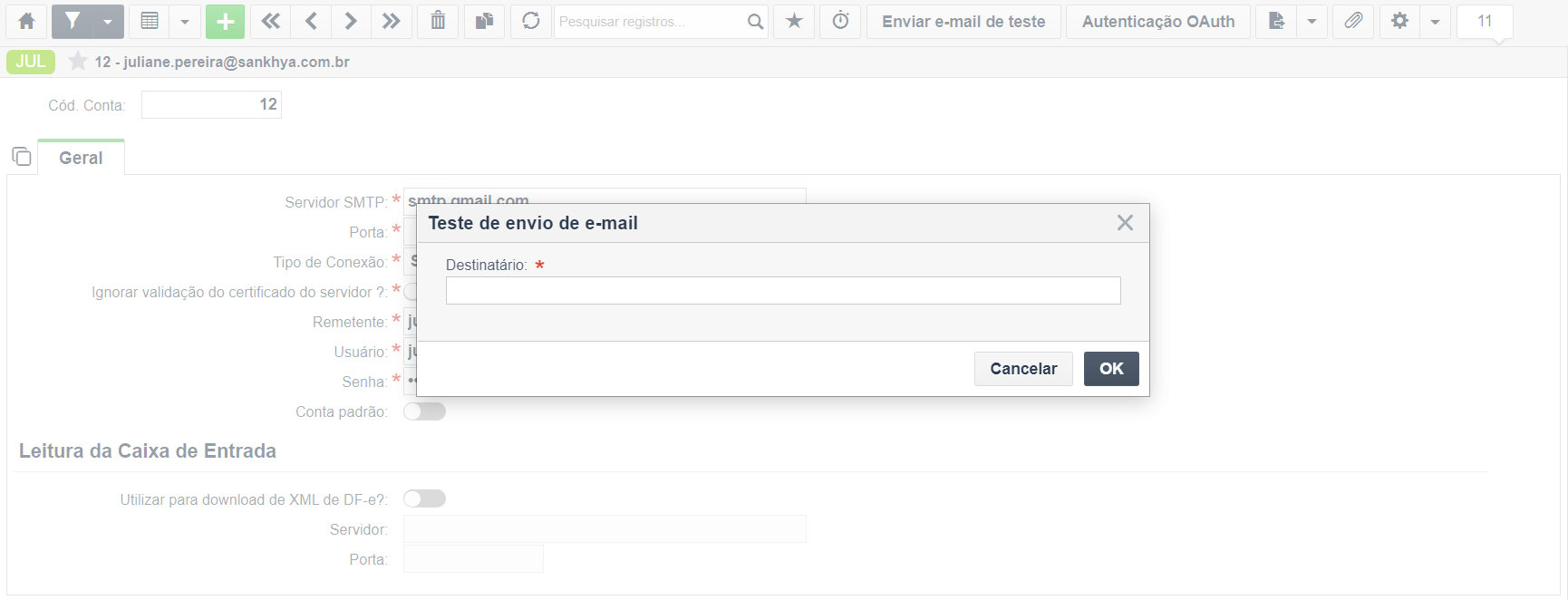1568x600 pixels.
Task: Open the filter funnel button
Action: click(73, 21)
